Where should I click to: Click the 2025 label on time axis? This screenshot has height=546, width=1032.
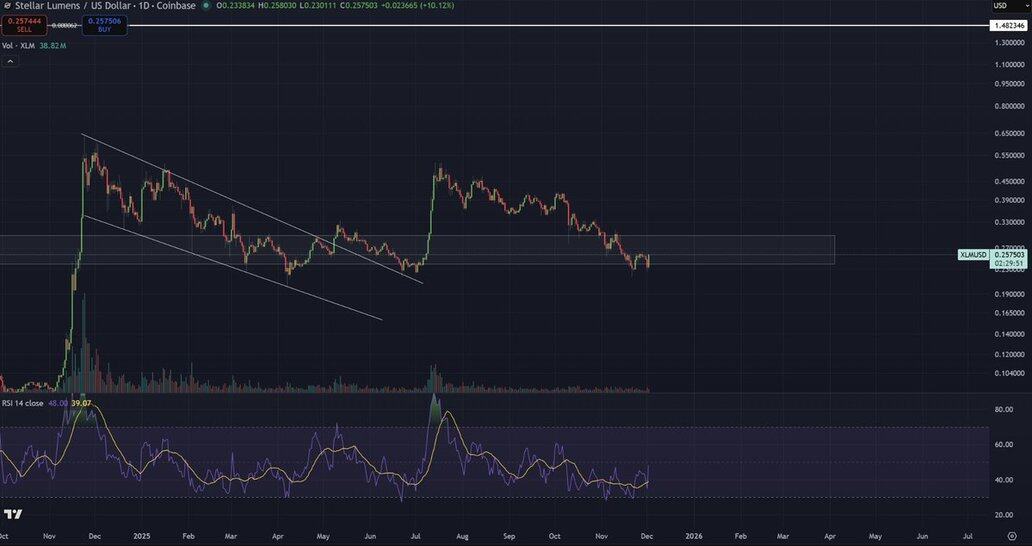(x=141, y=536)
